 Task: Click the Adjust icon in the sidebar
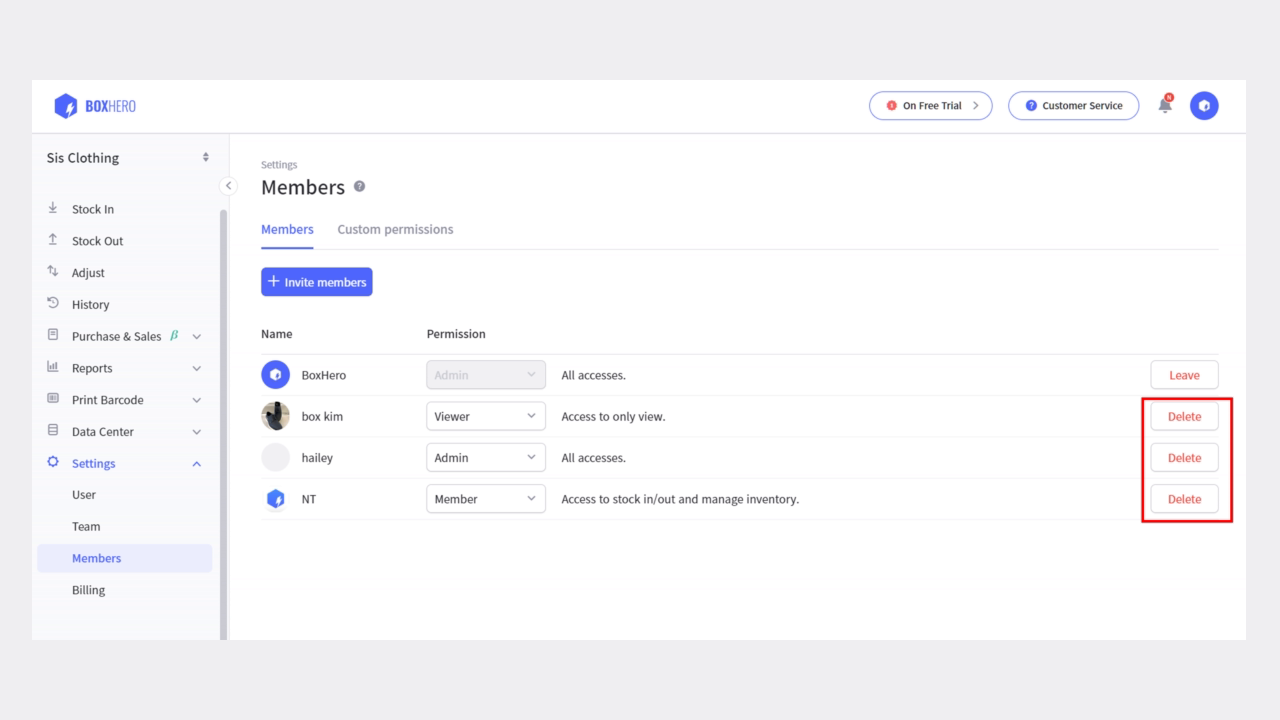52,272
